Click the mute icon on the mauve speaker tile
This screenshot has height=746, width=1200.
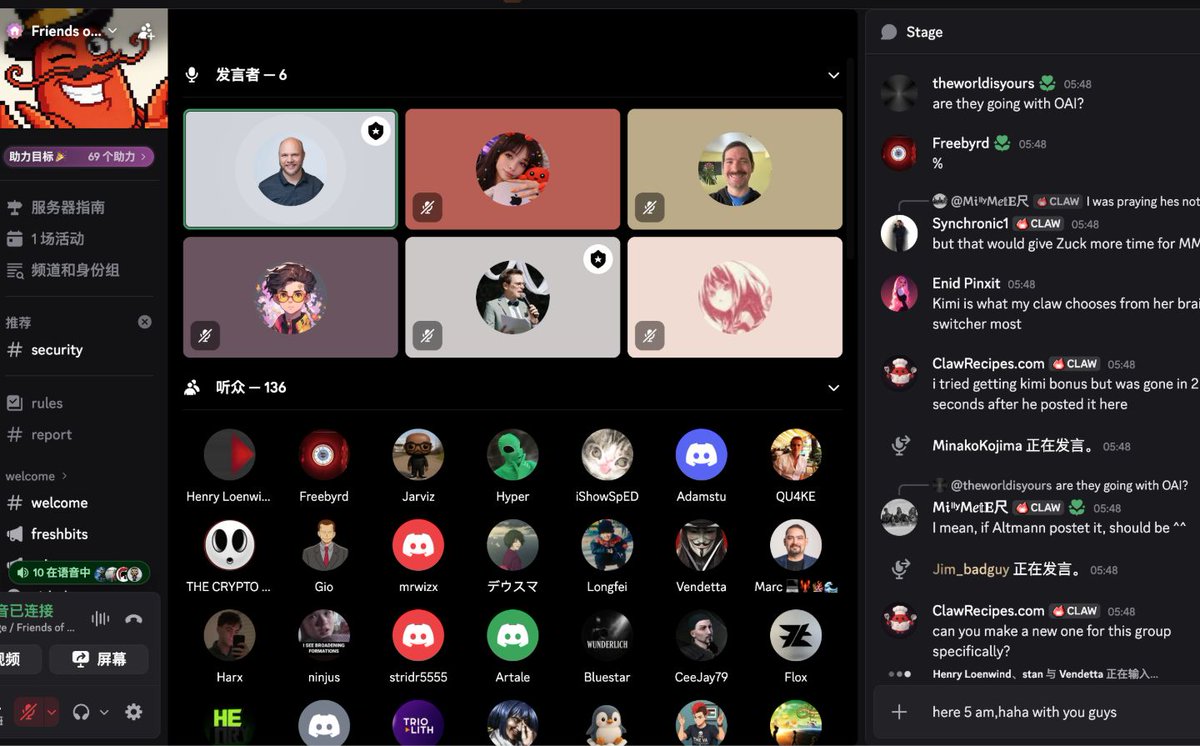[206, 335]
